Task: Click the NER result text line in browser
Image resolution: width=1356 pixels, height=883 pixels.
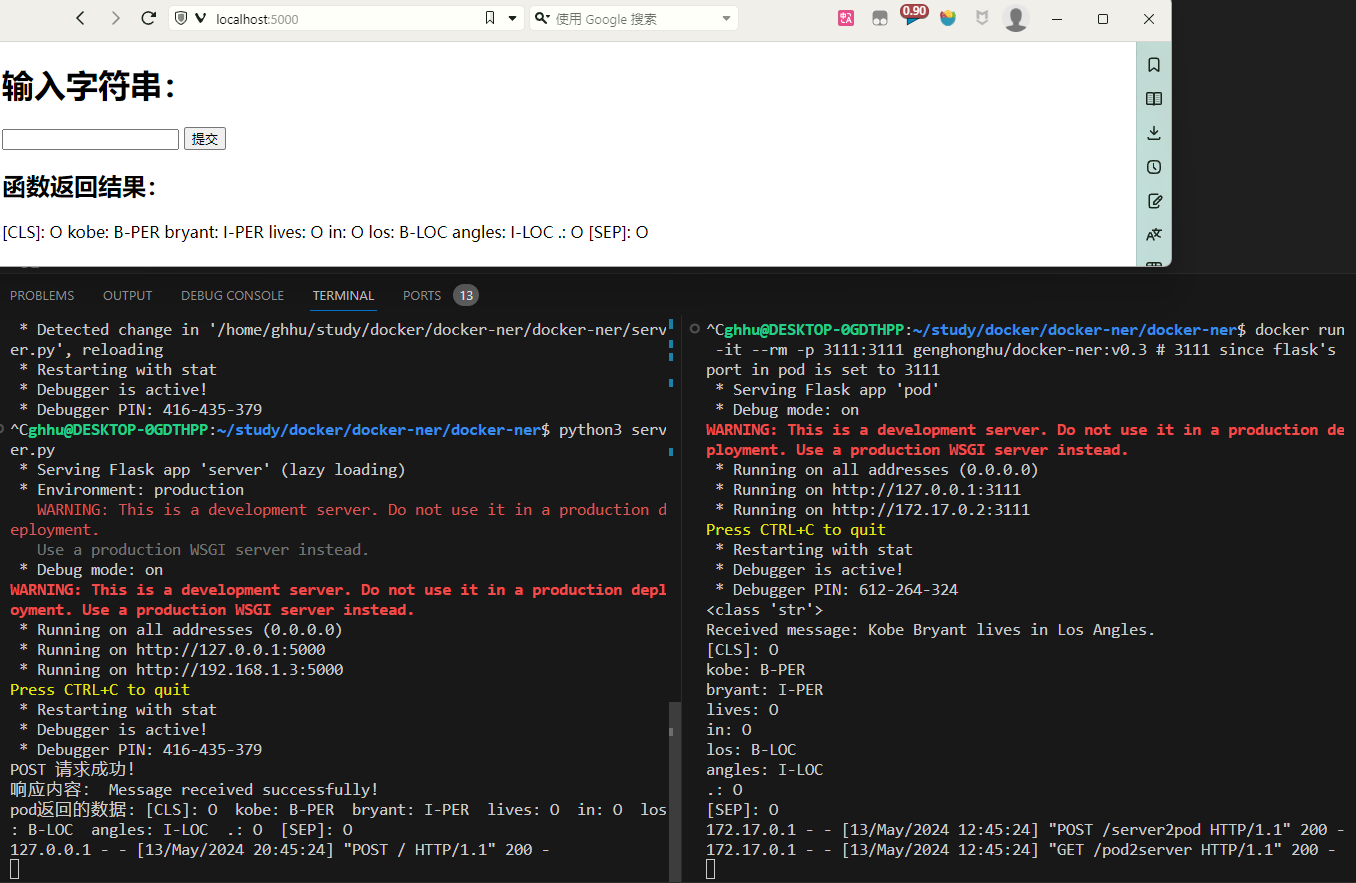Action: [x=325, y=232]
